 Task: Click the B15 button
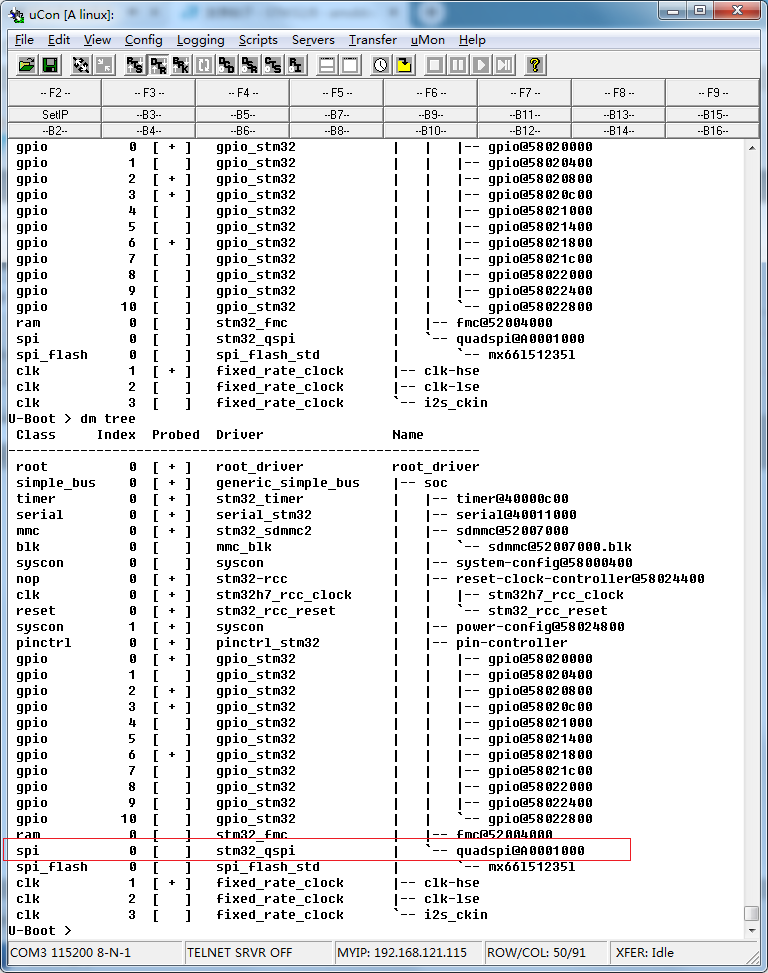click(713, 115)
